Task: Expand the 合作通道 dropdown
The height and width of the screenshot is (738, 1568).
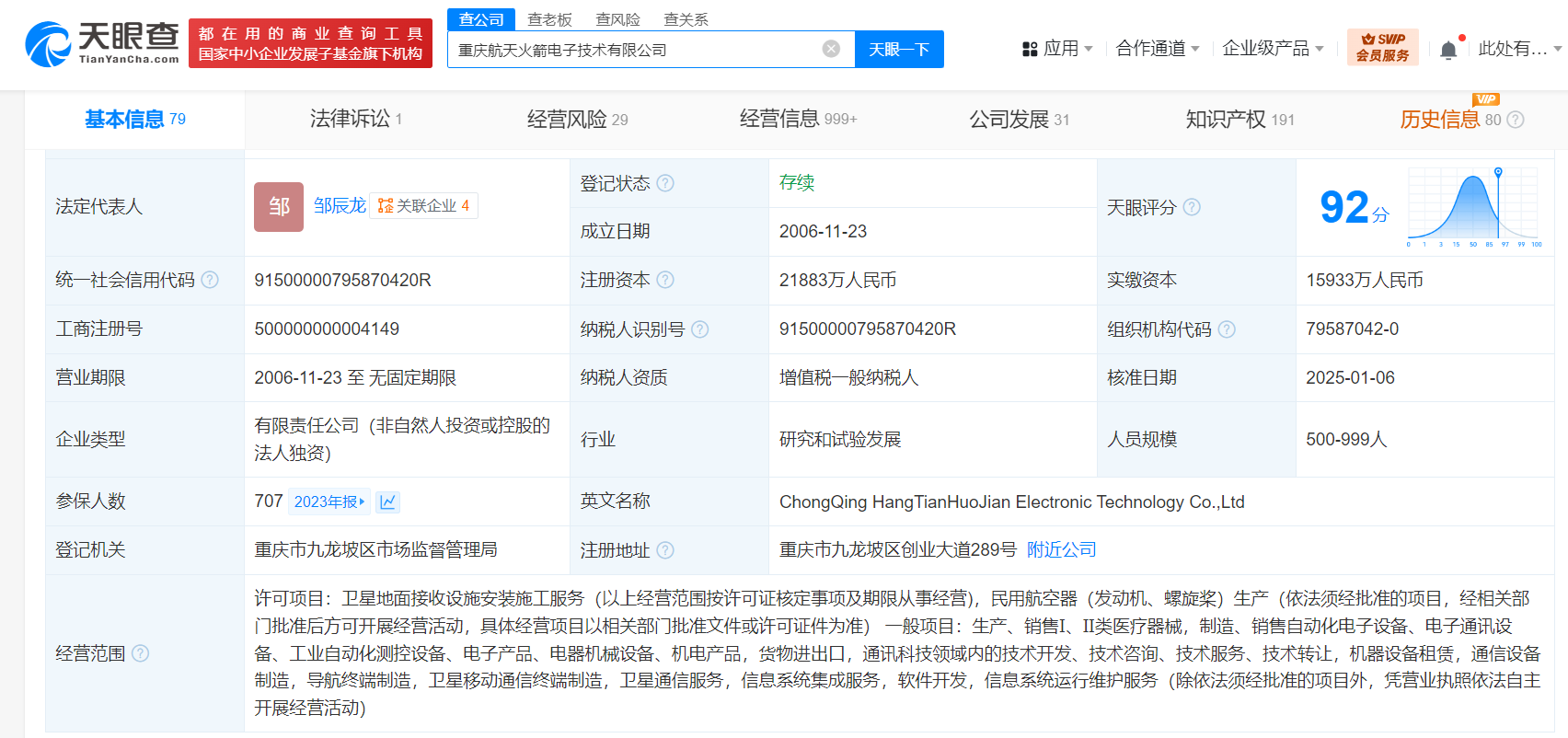Action: (1157, 49)
